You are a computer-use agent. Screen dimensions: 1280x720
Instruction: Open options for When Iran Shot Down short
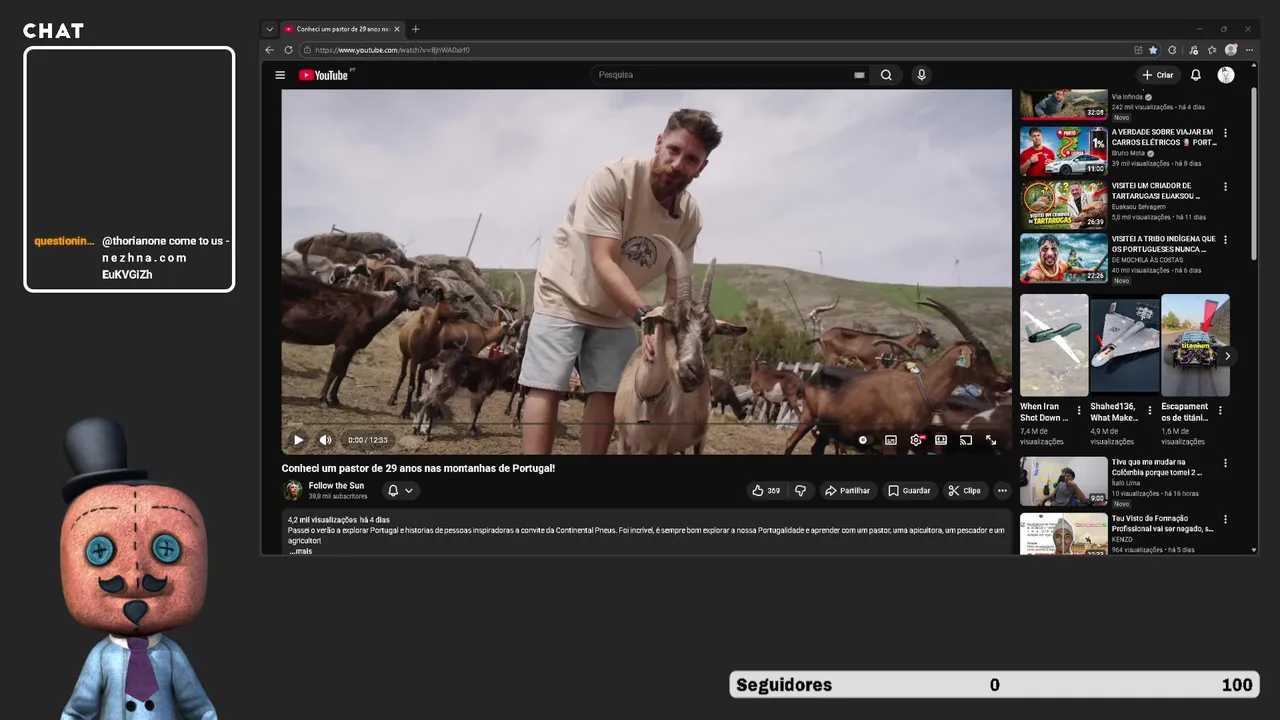(x=1079, y=410)
